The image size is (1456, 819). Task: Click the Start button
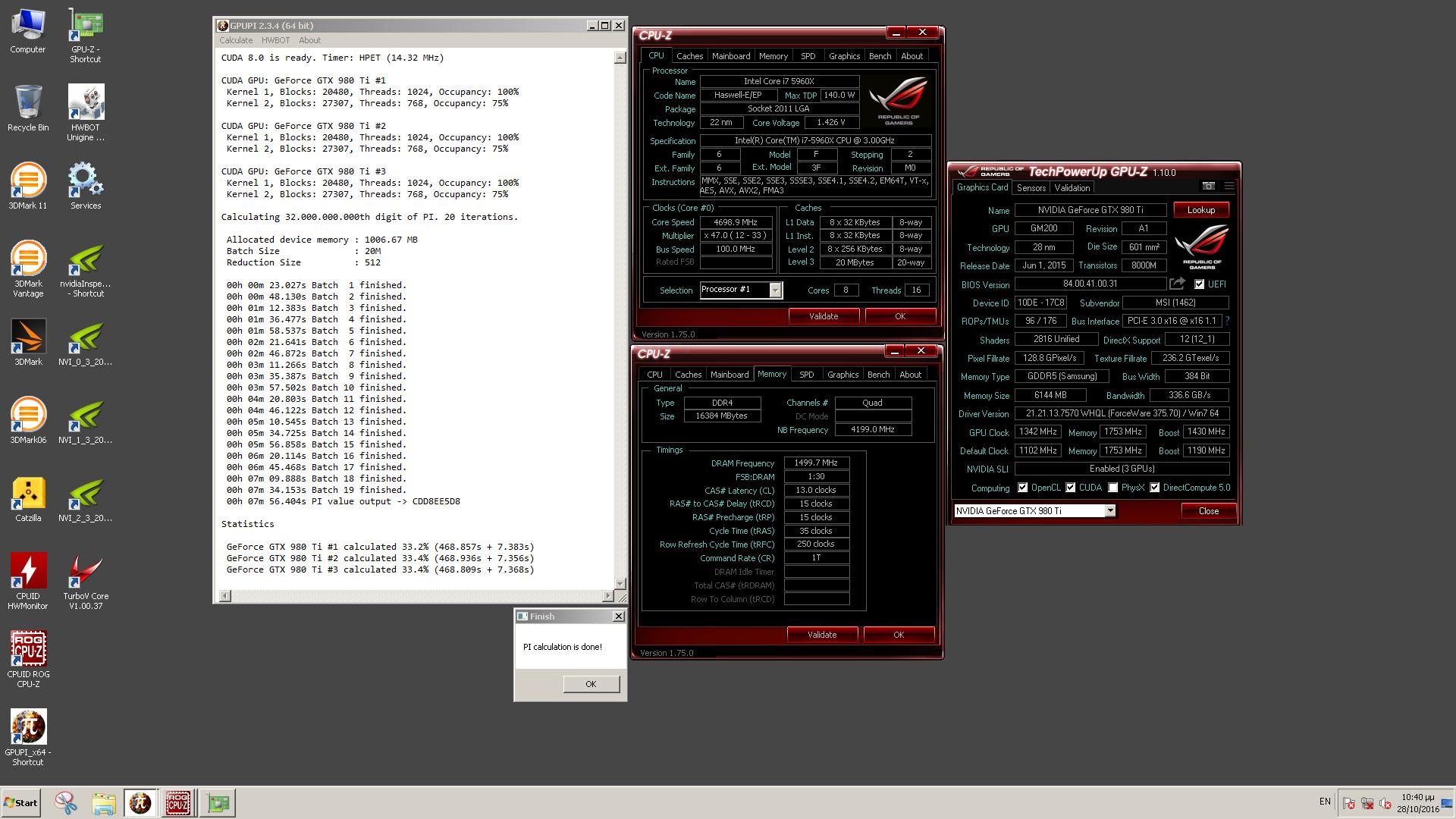tap(20, 802)
